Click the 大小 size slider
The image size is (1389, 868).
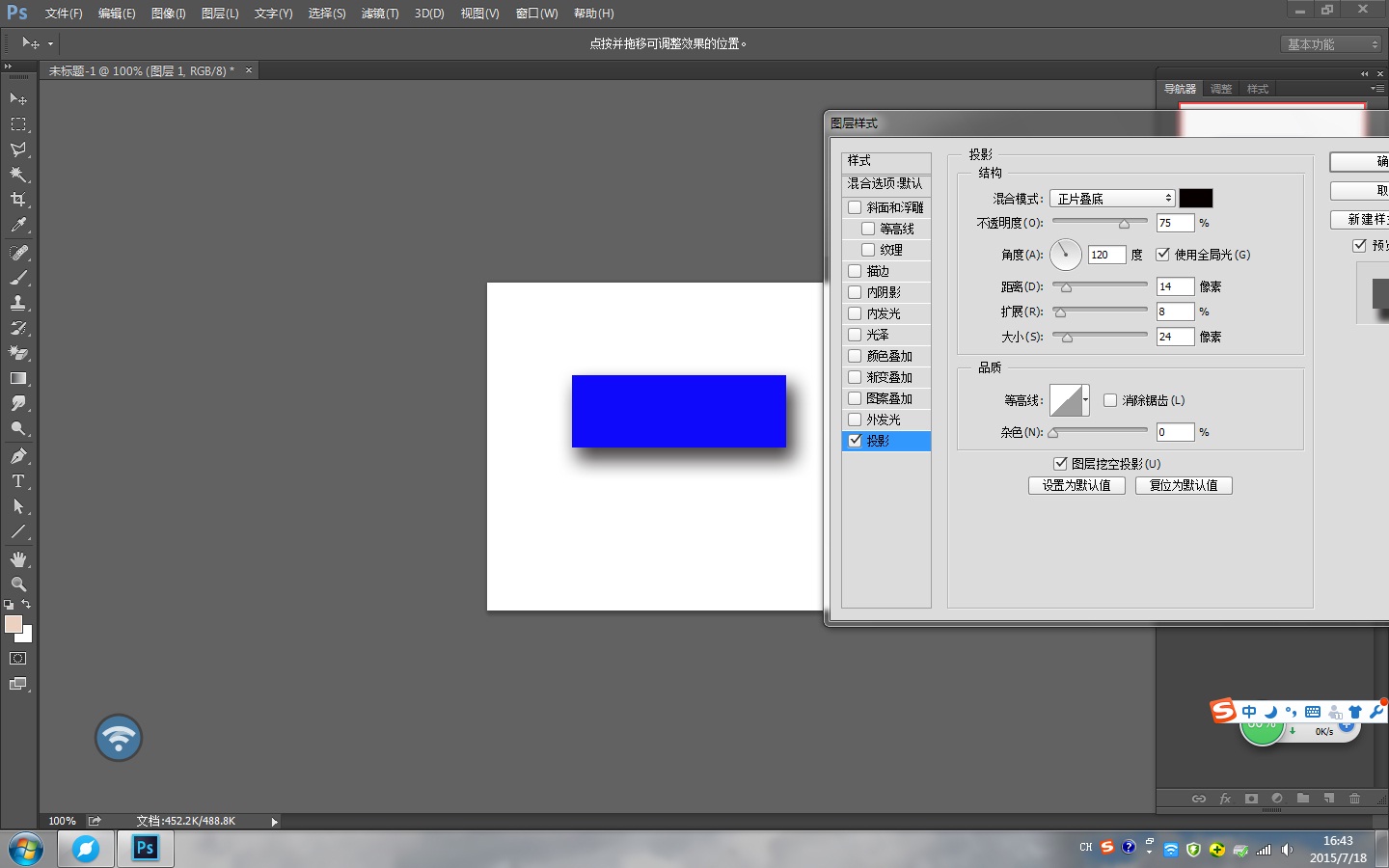coord(1101,337)
